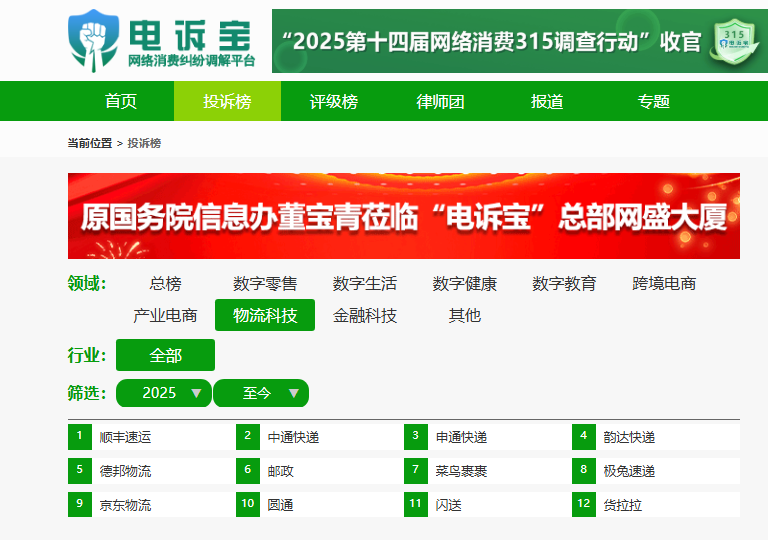Choose the 数字生活 domain filter
Viewport: 768px width, 540px height.
(365, 283)
